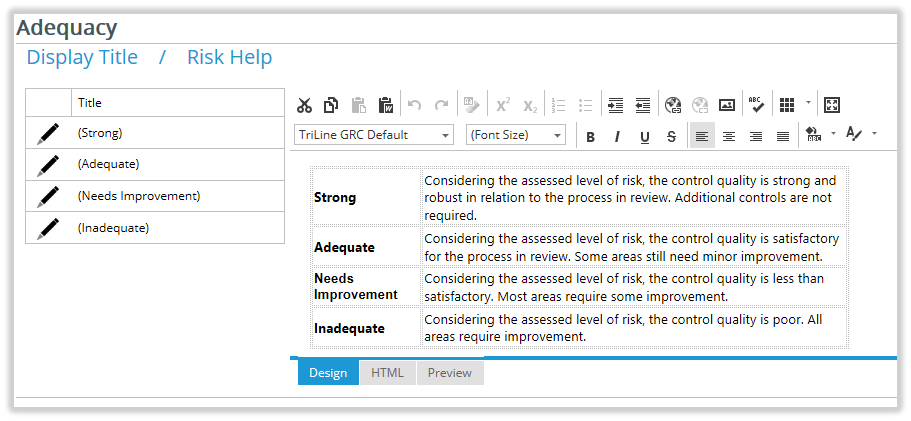Open the Display Title link
The image size is (911, 421).
(x=82, y=57)
